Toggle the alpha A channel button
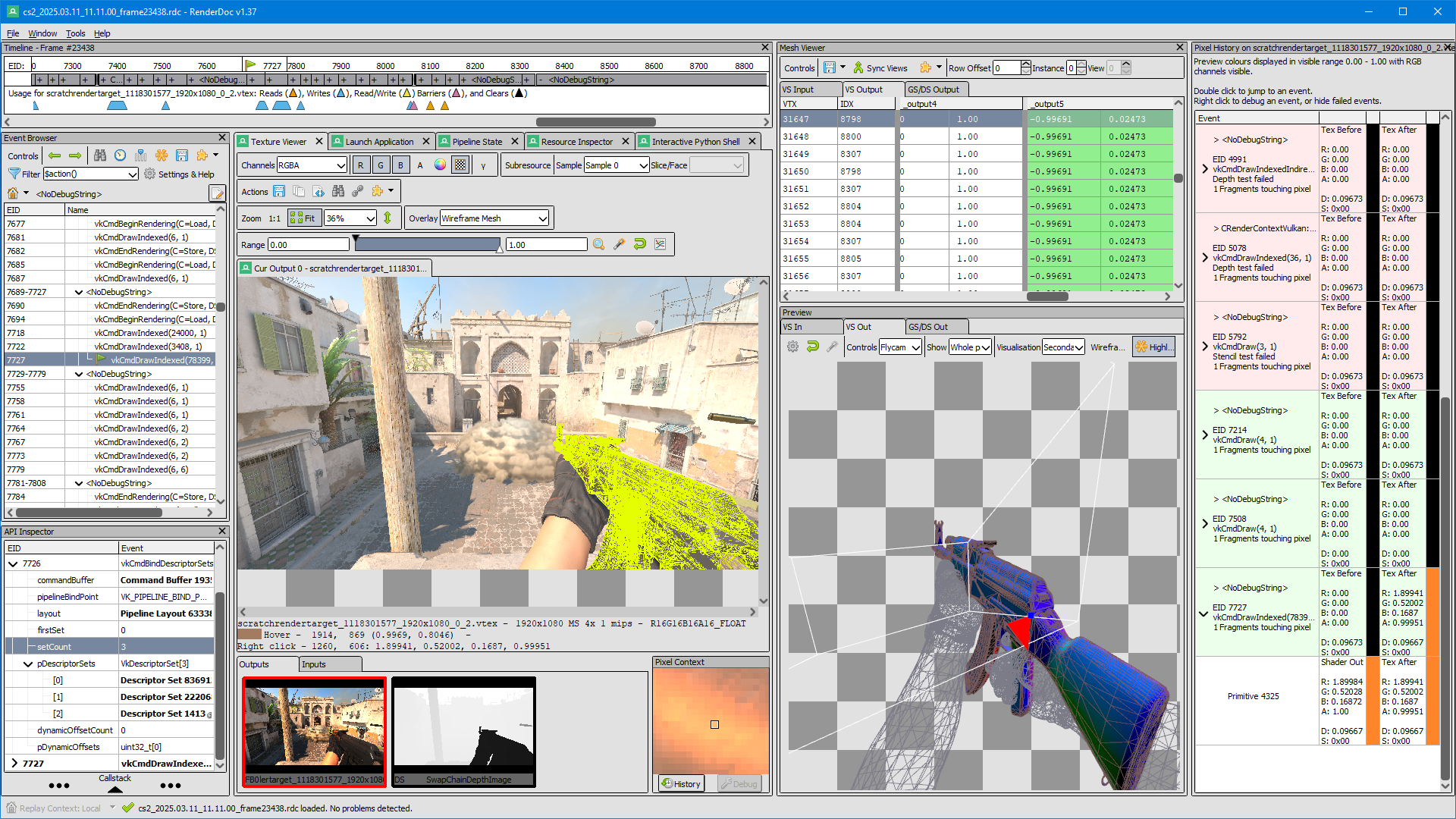Viewport: 1456px width, 819px height. (420, 165)
